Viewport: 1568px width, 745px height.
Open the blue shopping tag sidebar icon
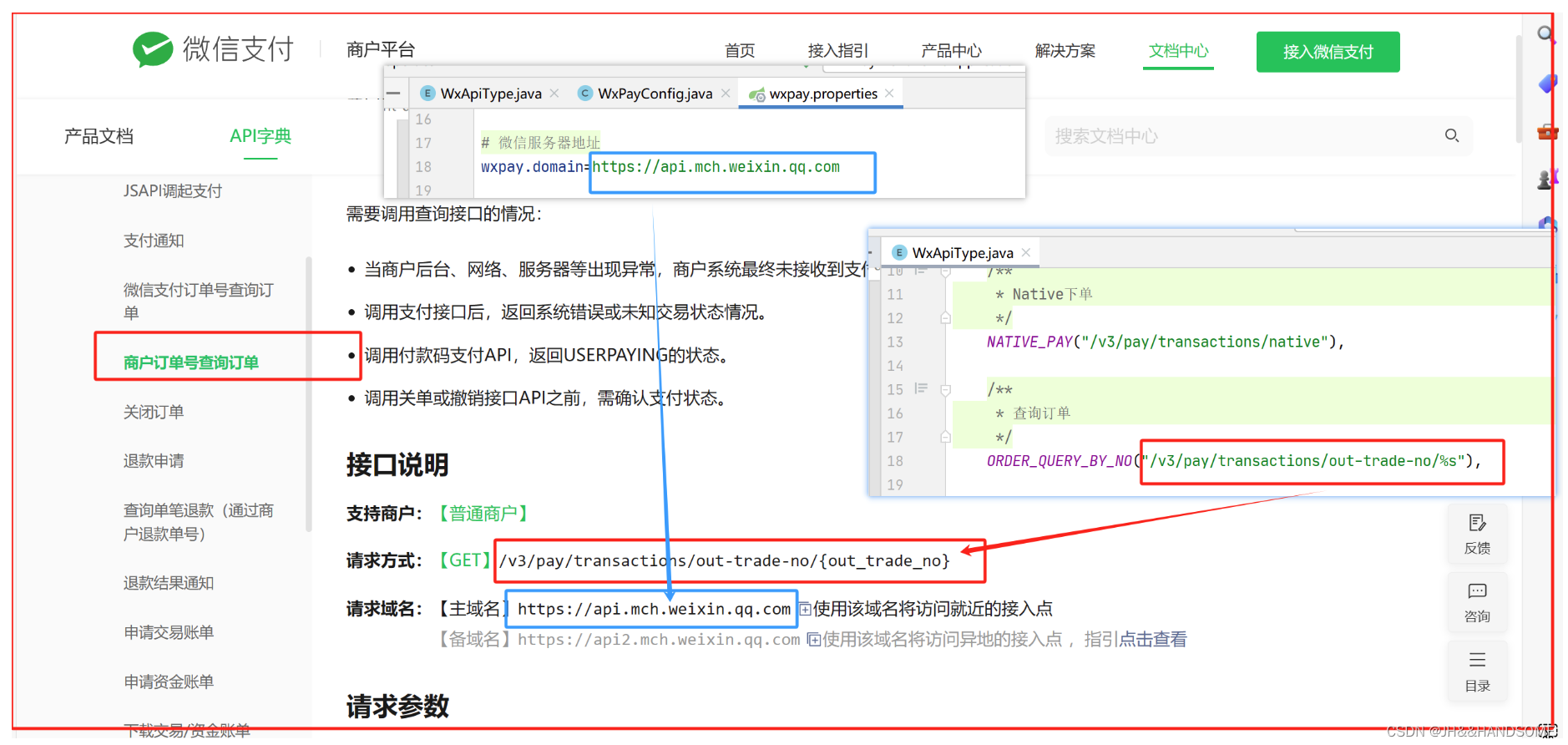pyautogui.click(x=1547, y=83)
